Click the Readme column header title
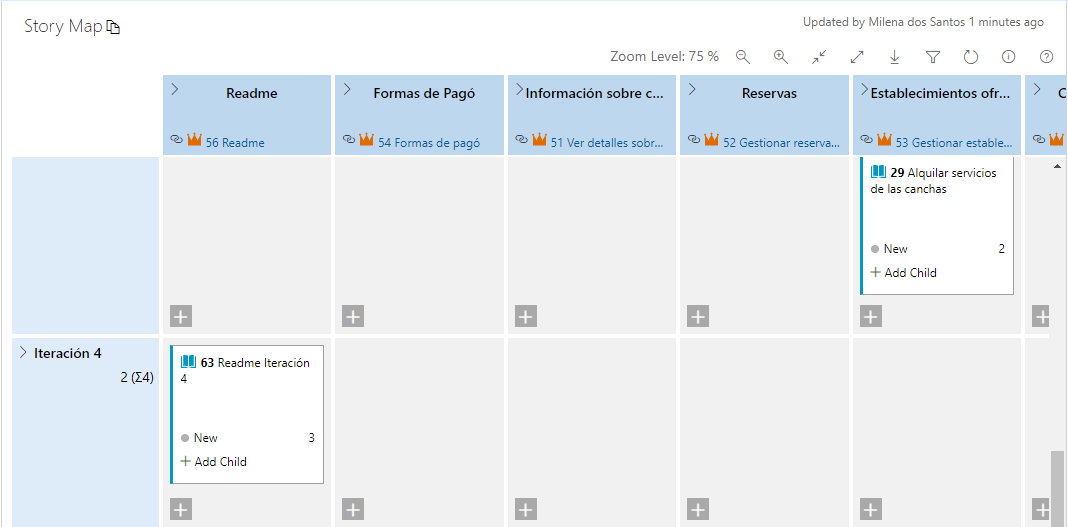Screen dimensions: 1068x527 (x=251, y=93)
